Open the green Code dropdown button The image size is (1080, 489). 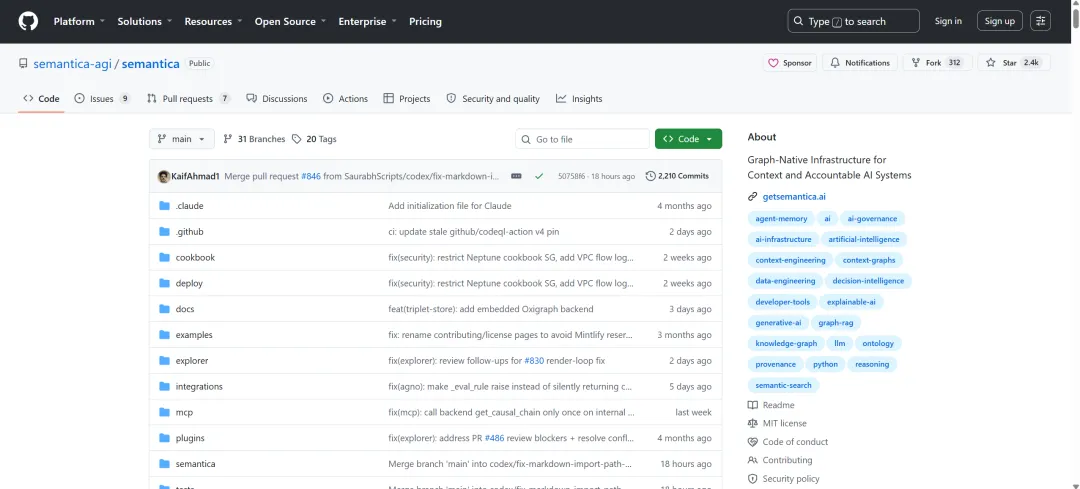(688, 139)
